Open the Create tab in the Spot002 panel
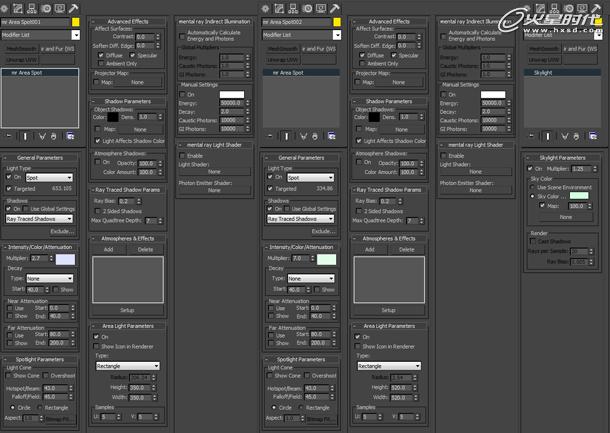610x433 pixels. (x=265, y=8)
